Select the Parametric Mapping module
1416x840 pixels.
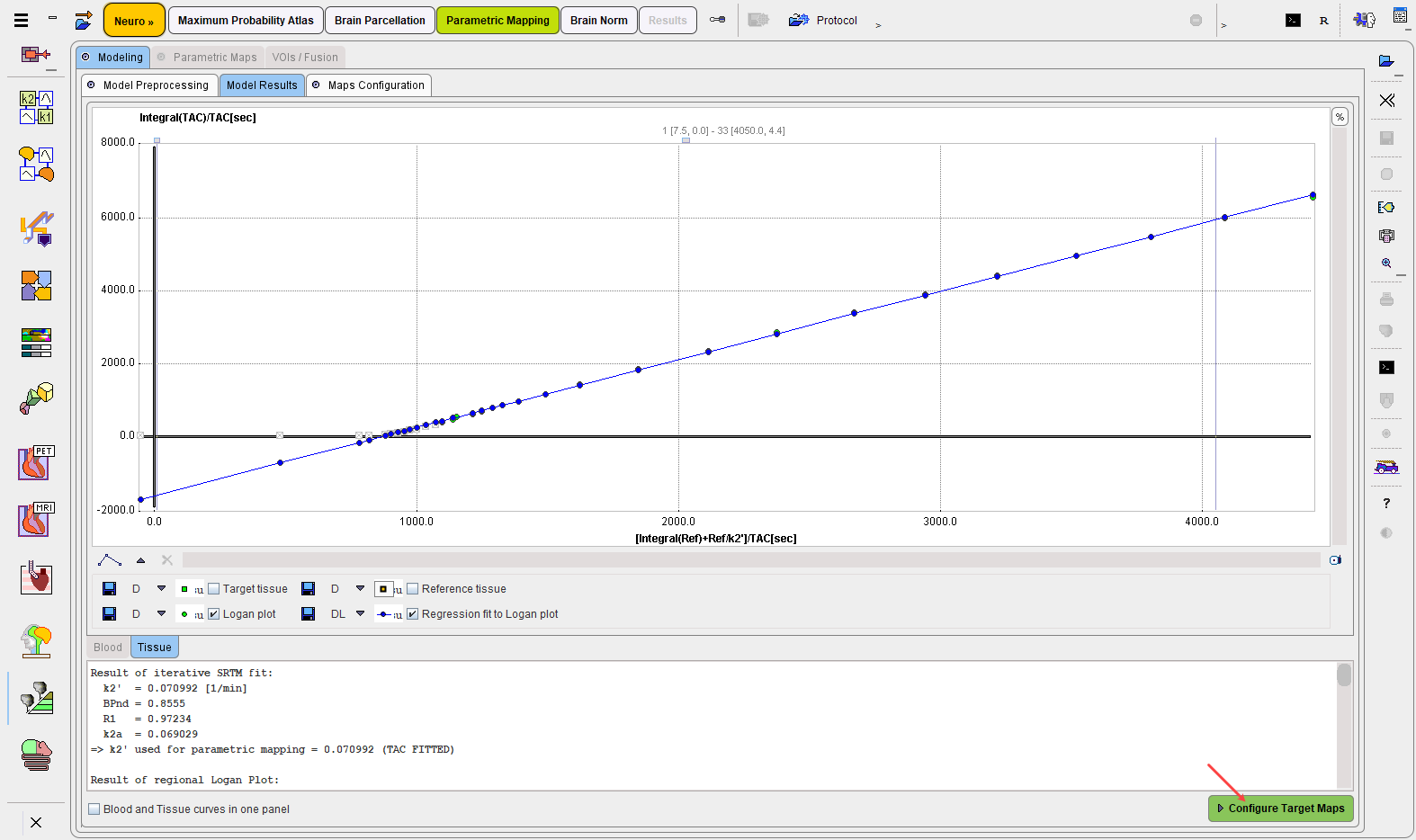497,20
